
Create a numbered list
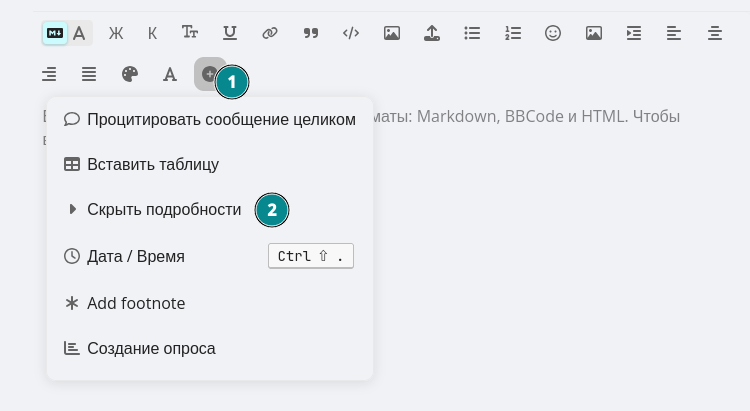click(513, 33)
